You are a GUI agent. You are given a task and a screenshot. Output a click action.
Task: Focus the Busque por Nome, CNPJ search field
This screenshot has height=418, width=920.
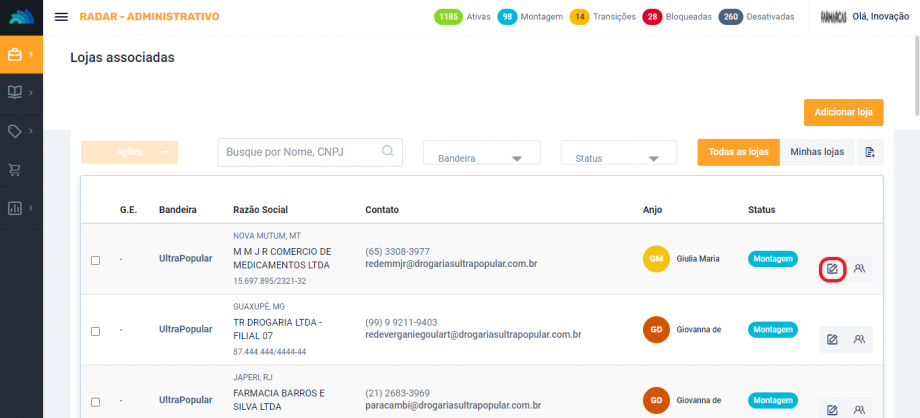coord(300,152)
